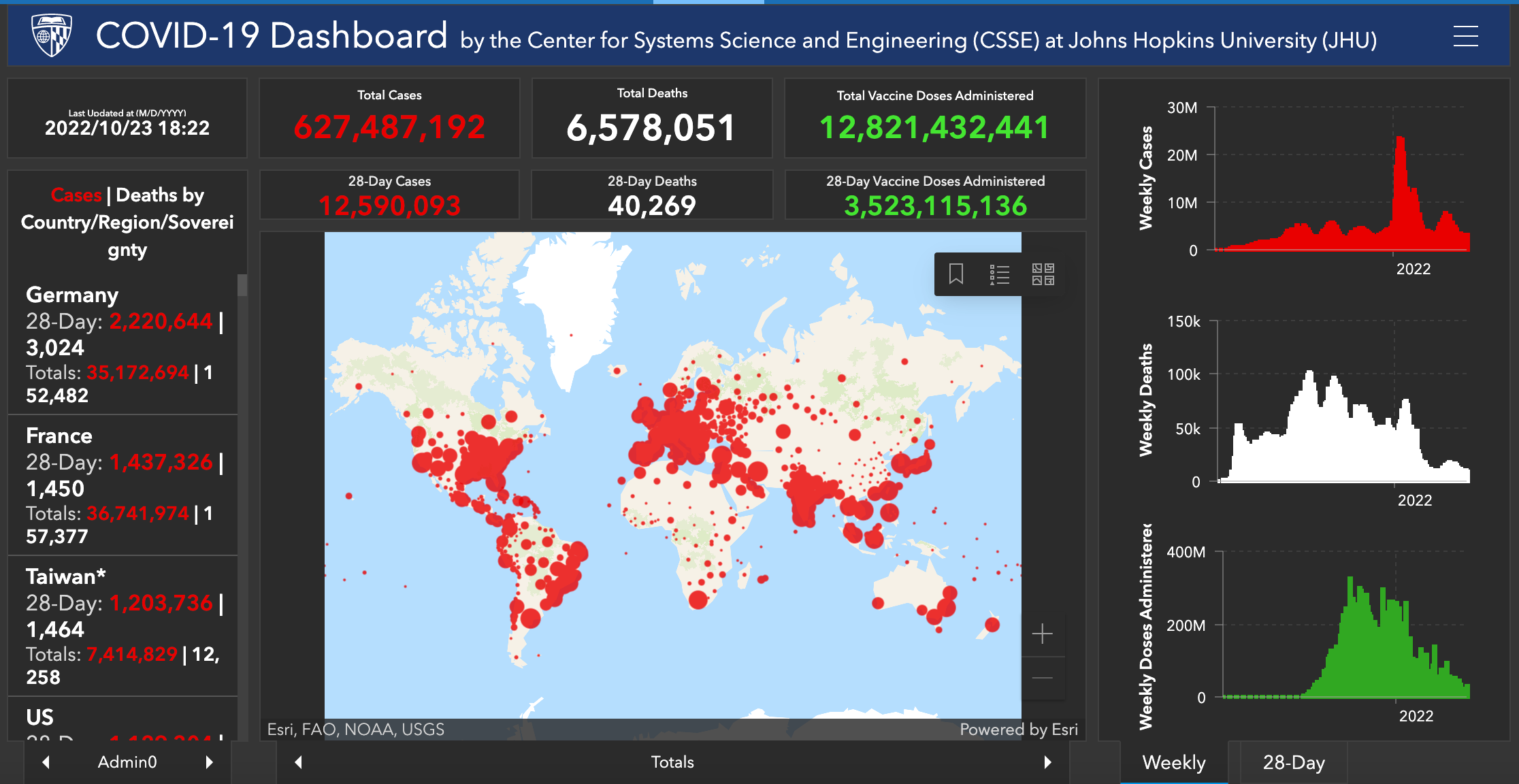The image size is (1519, 784).
Task: Click the country list scrollbar thumb
Action: tap(242, 285)
